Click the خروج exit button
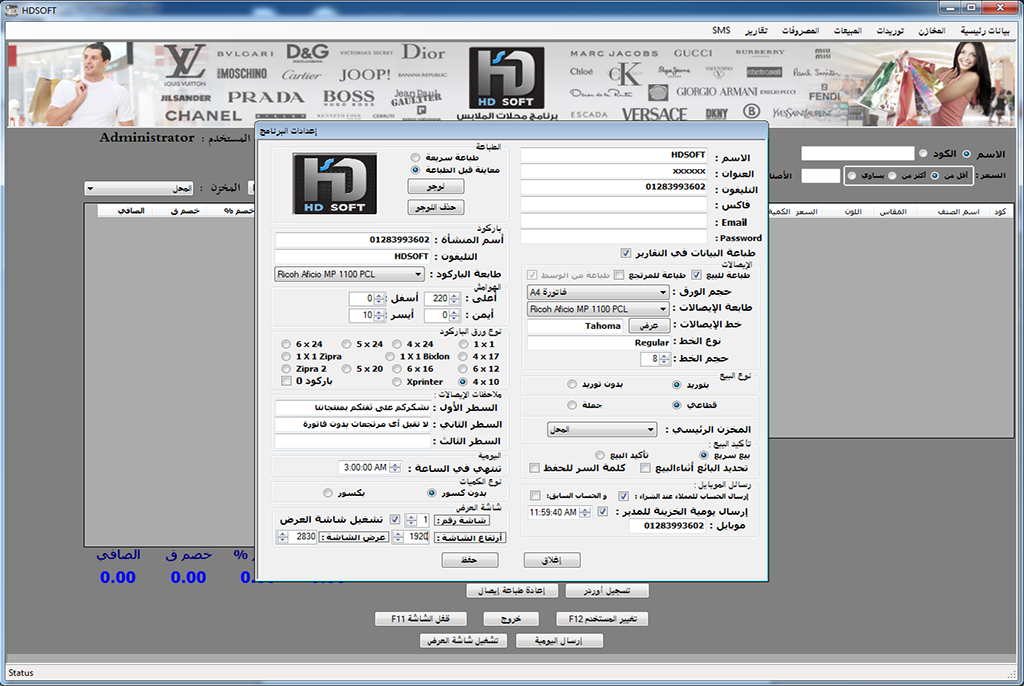The width and height of the screenshot is (1024, 686). coord(511,619)
